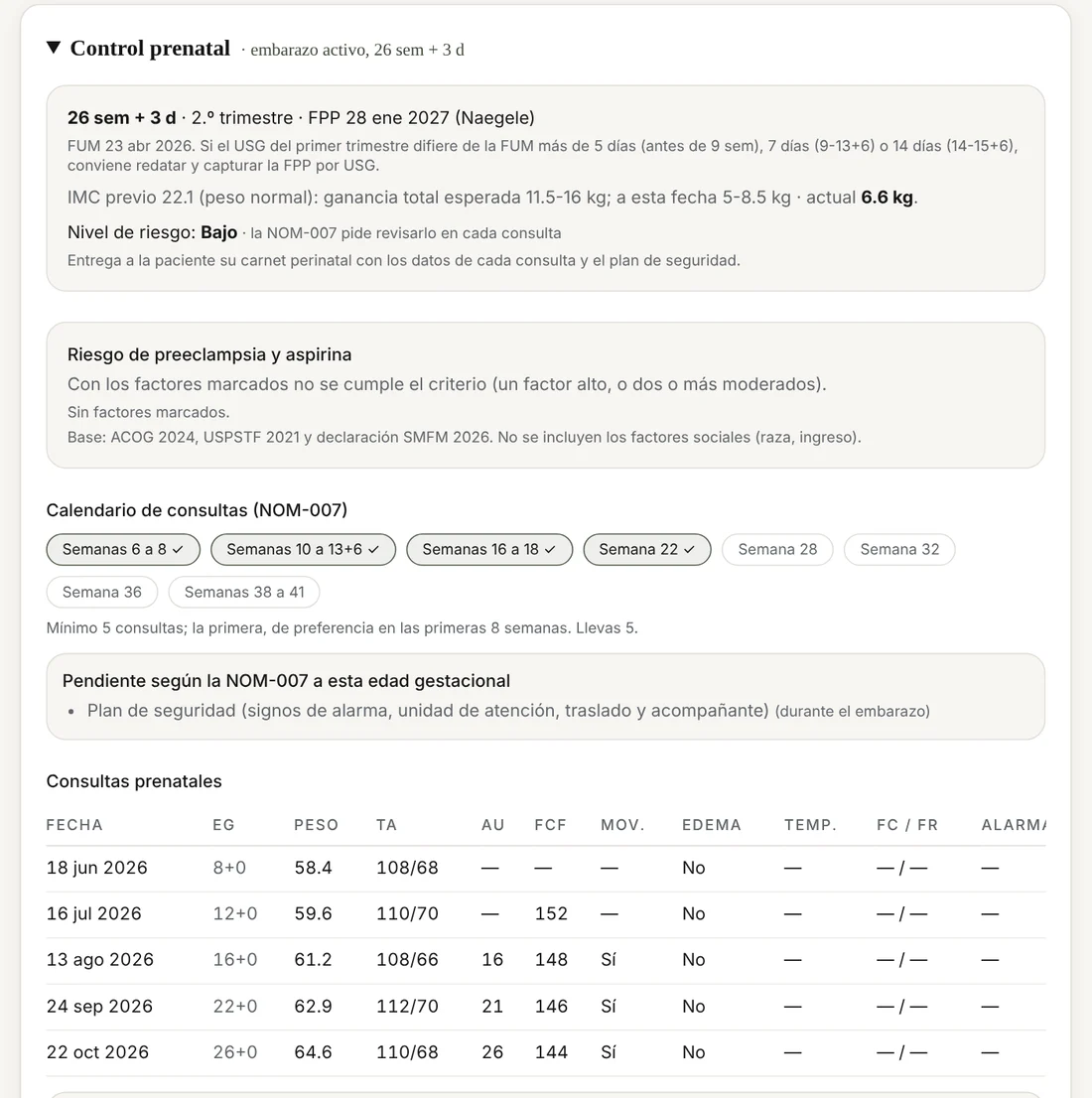Open the 18 jun 2026 consultation row

tap(546, 869)
